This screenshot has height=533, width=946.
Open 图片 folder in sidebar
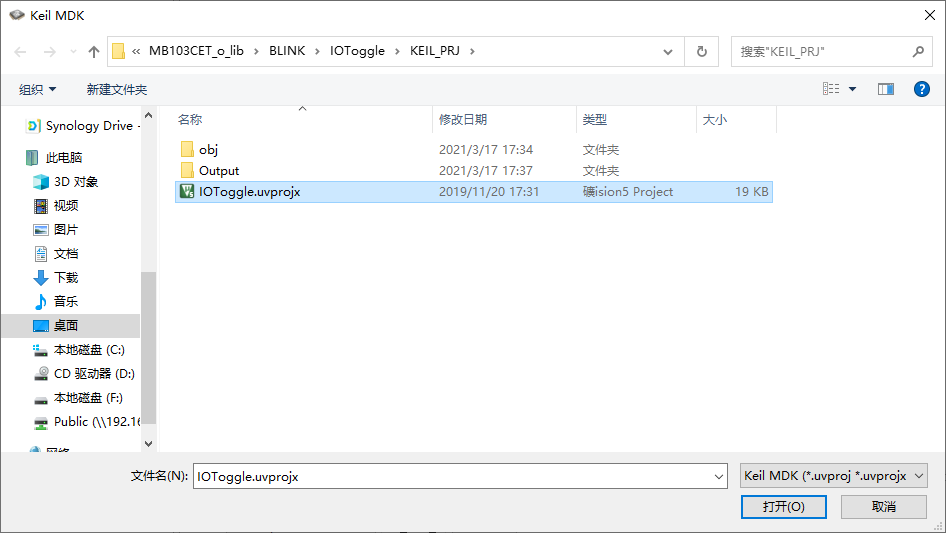point(56,230)
